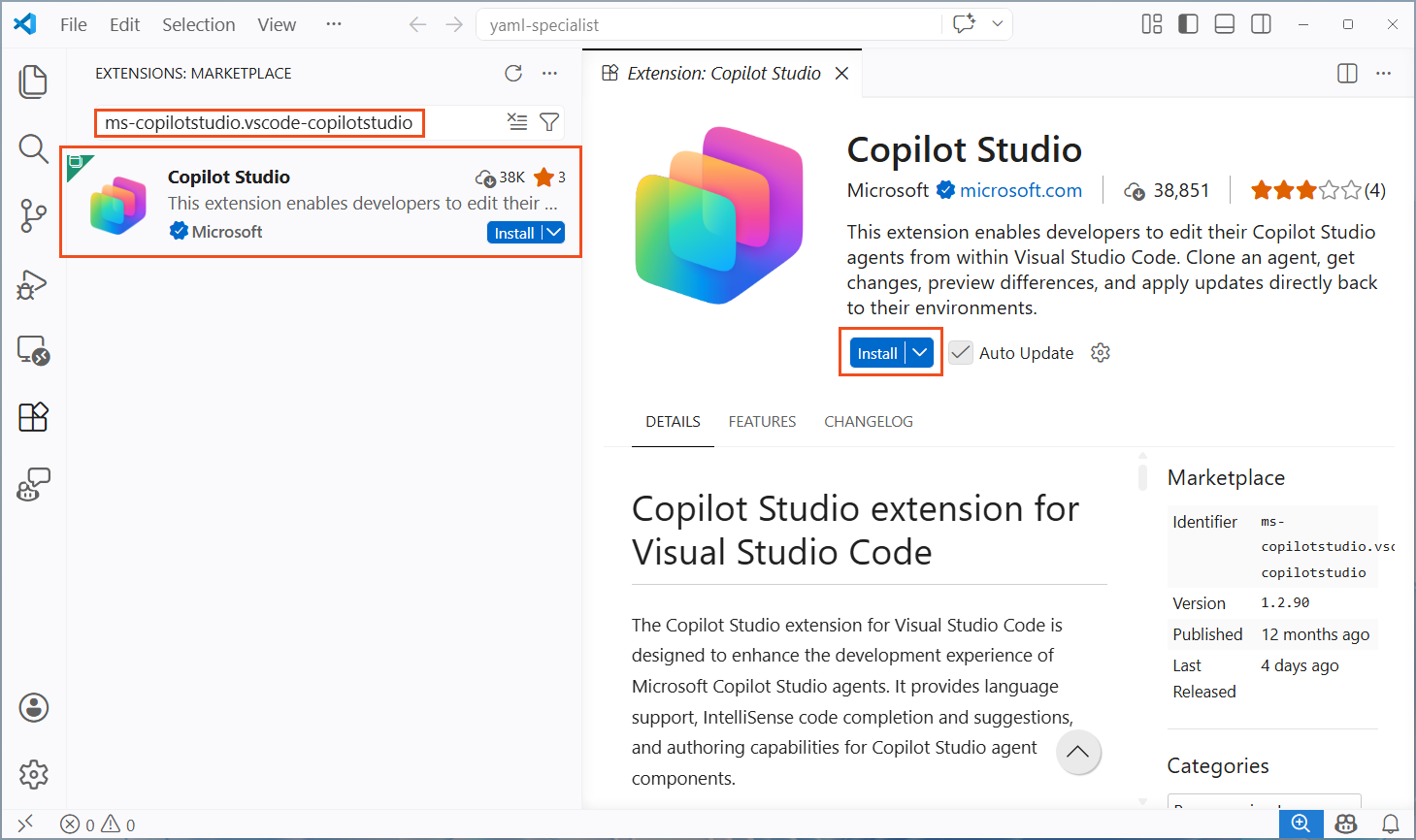Toggle the primary sidebar visibility

tap(1188, 23)
